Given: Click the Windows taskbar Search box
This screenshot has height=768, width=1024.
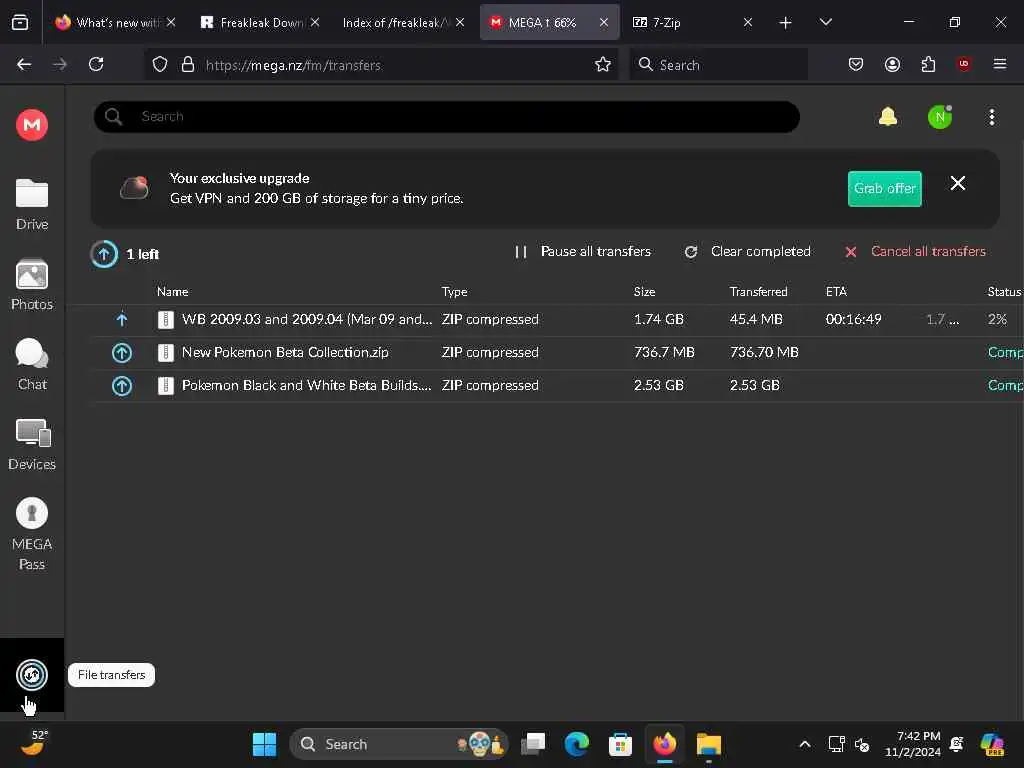Looking at the screenshot, I should (399, 744).
